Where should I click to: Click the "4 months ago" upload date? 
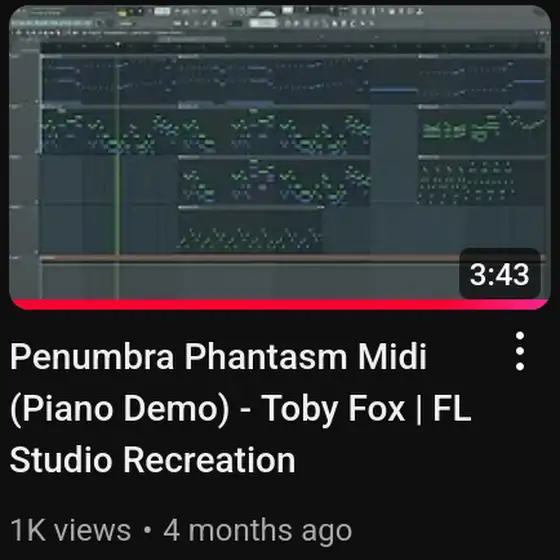tap(258, 531)
